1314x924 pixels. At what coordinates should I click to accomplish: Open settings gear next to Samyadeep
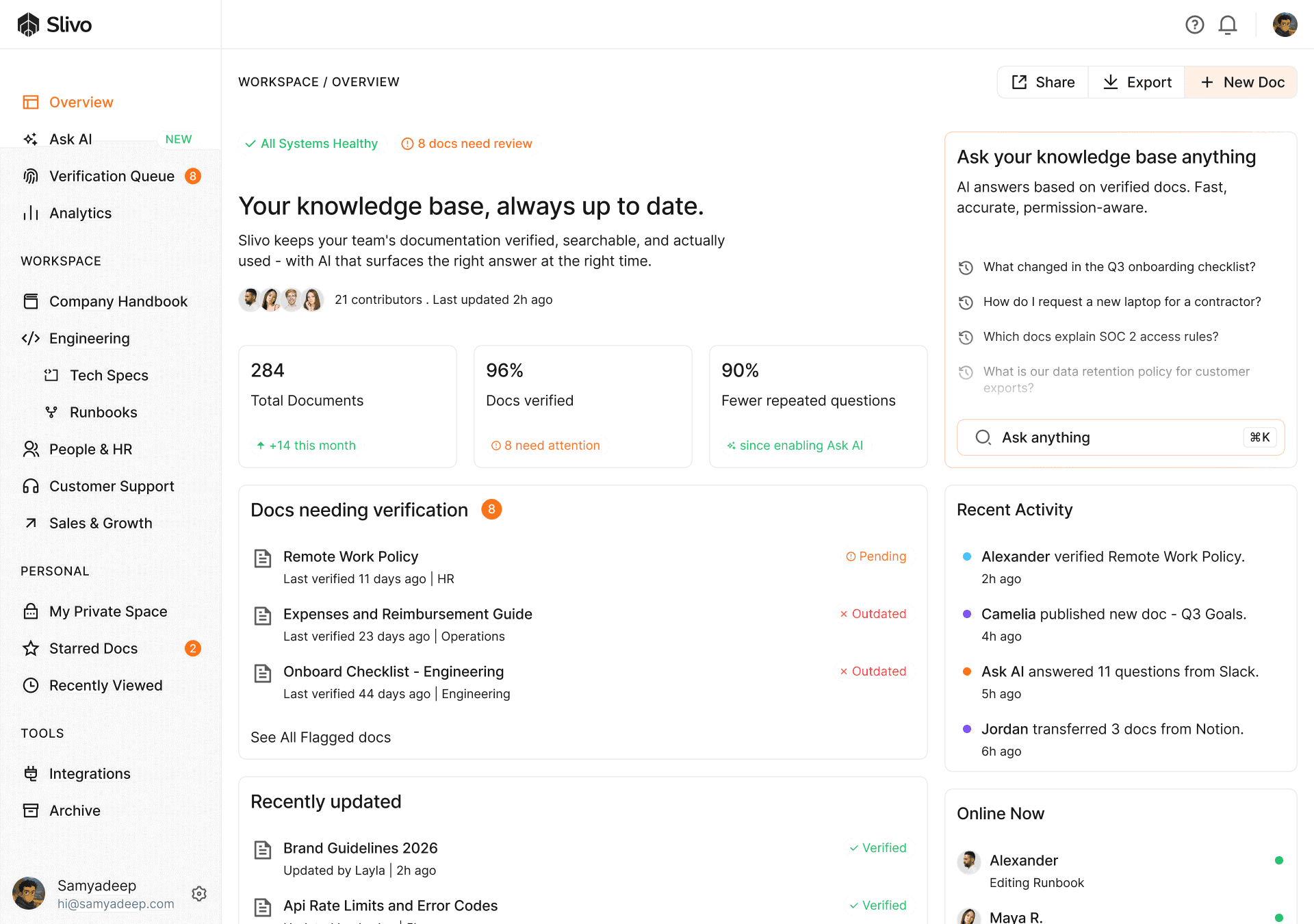pyautogui.click(x=199, y=894)
